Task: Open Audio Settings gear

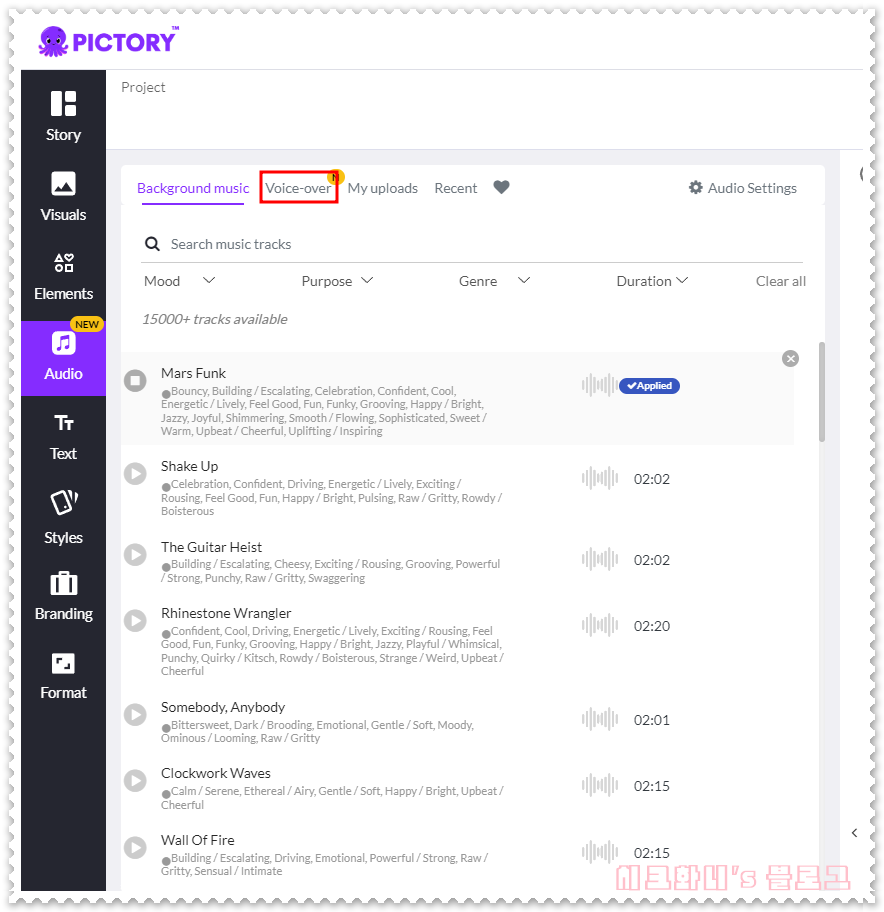Action: tap(743, 188)
